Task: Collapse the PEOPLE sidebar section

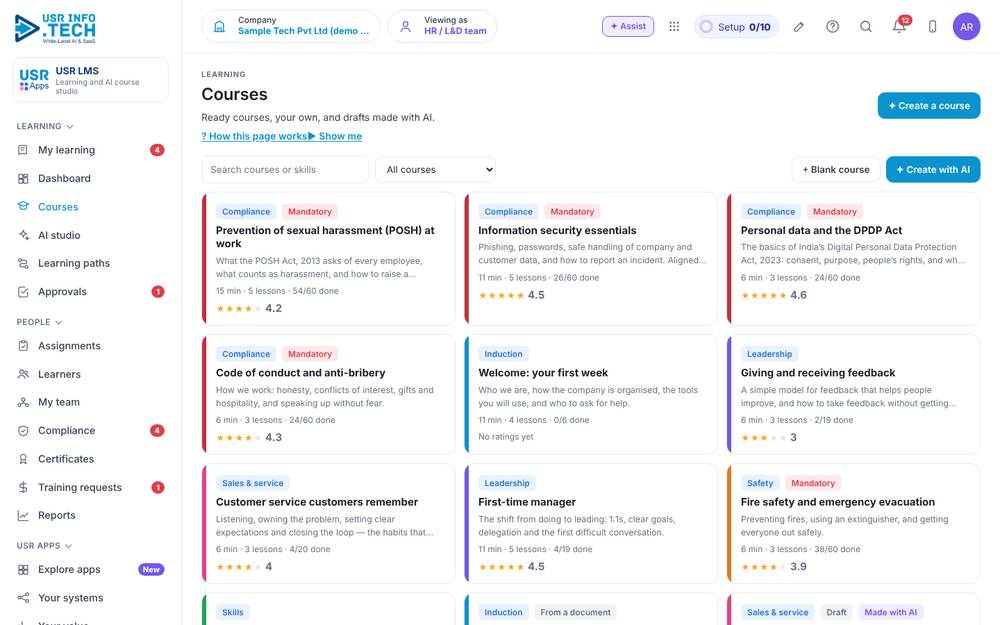Action: click(39, 322)
